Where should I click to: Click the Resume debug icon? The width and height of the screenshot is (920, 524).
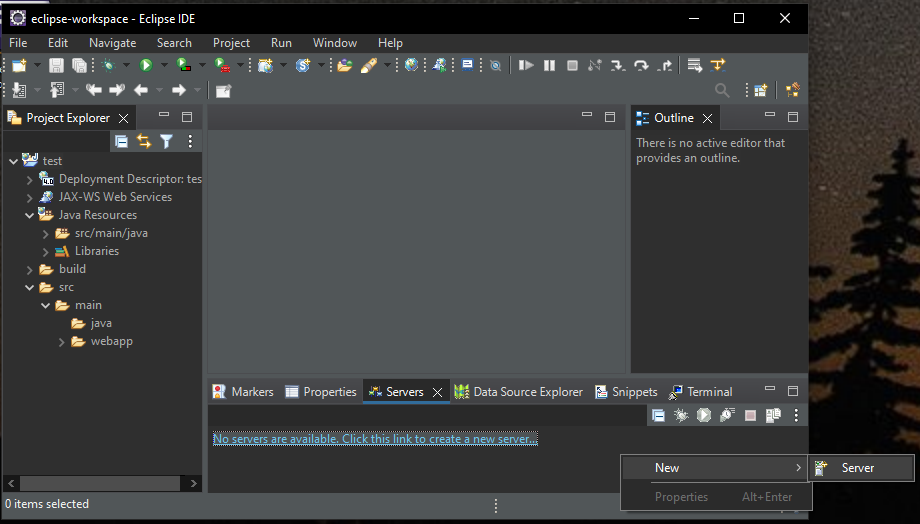(526, 65)
